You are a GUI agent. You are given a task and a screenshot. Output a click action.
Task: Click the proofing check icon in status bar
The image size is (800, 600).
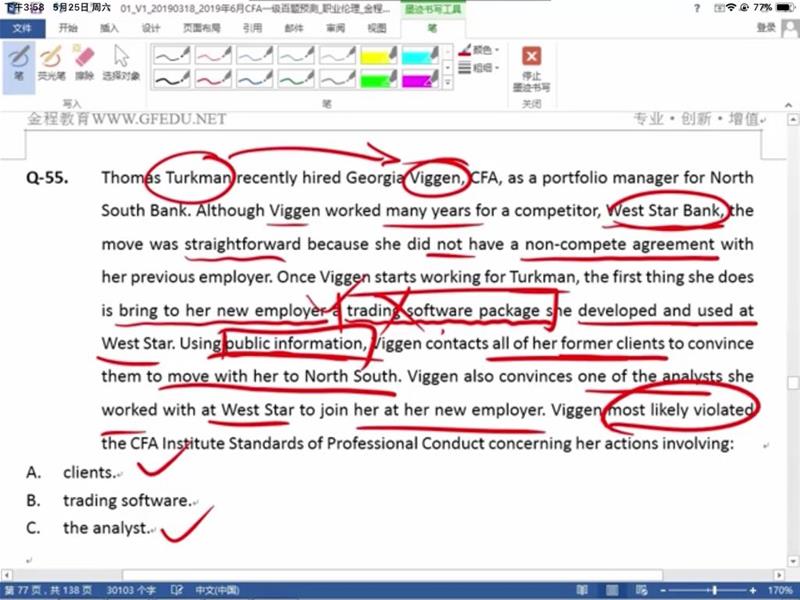pyautogui.click(x=177, y=590)
